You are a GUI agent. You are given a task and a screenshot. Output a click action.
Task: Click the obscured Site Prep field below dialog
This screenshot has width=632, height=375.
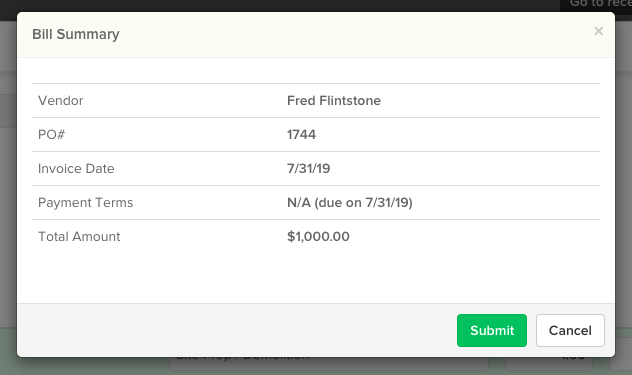pos(328,363)
